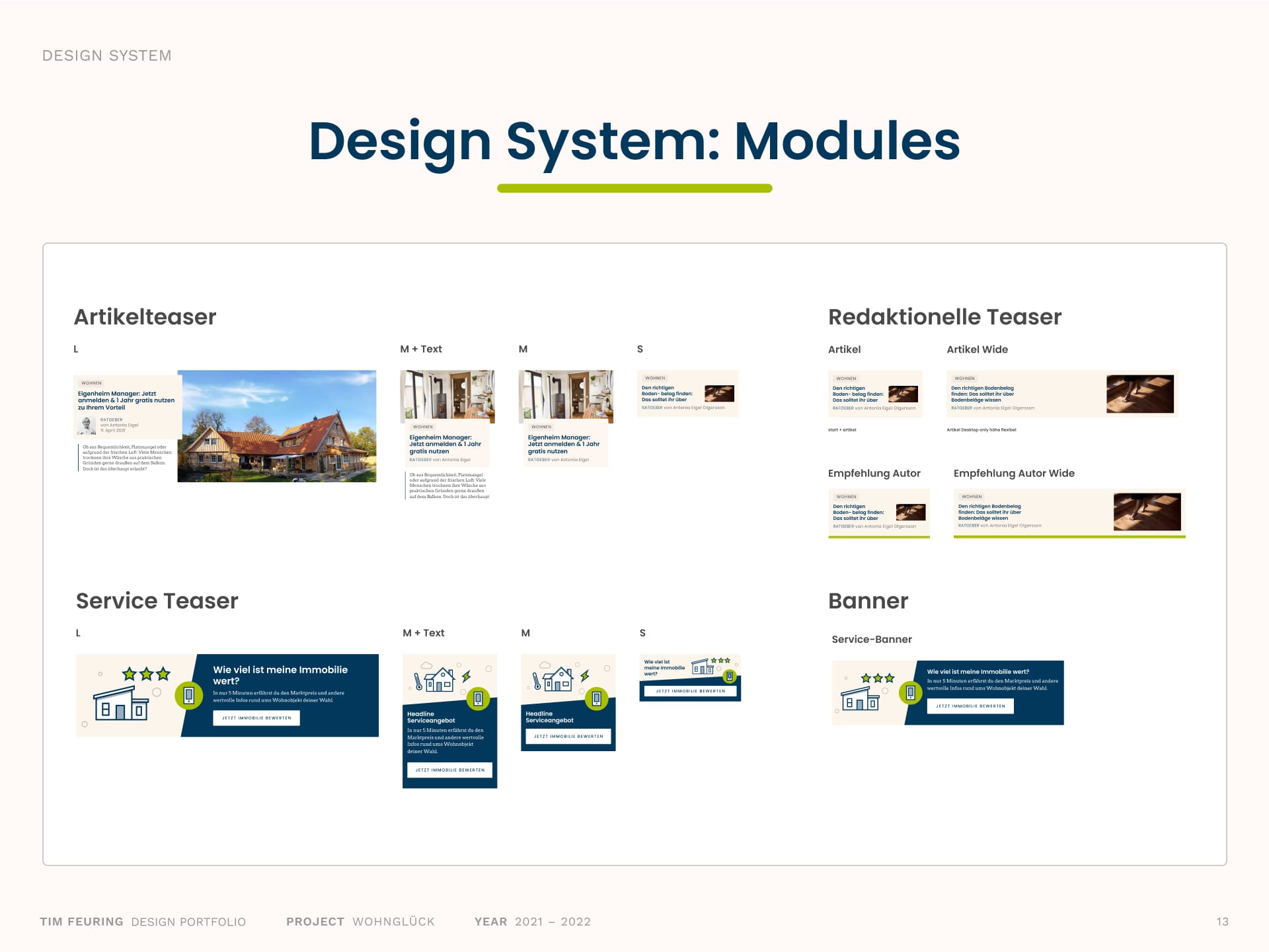This screenshot has width=1269, height=952.
Task: Click 'Jetzt Immobilie bewerten' in Service Teaser L
Action: click(256, 718)
